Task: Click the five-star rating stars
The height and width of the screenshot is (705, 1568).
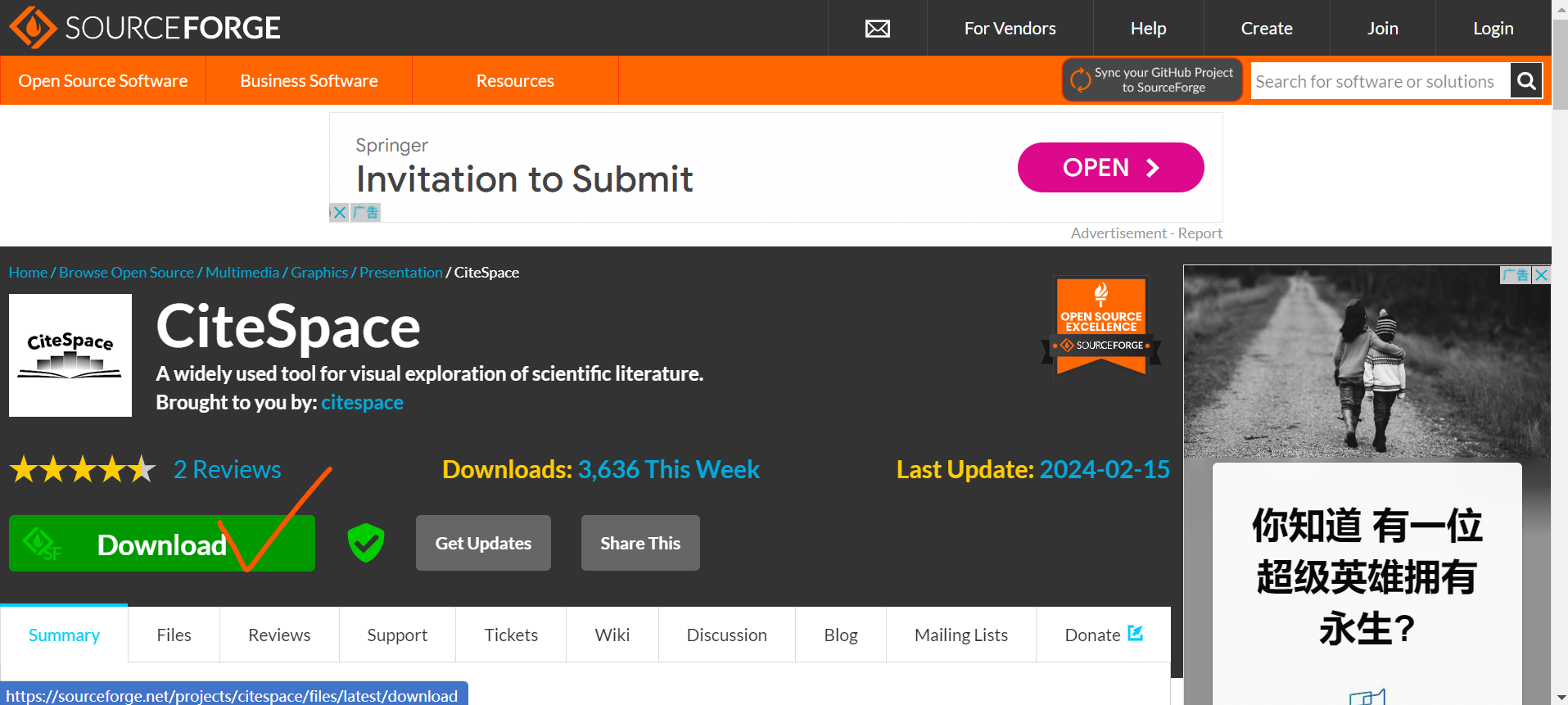Action: 83,469
